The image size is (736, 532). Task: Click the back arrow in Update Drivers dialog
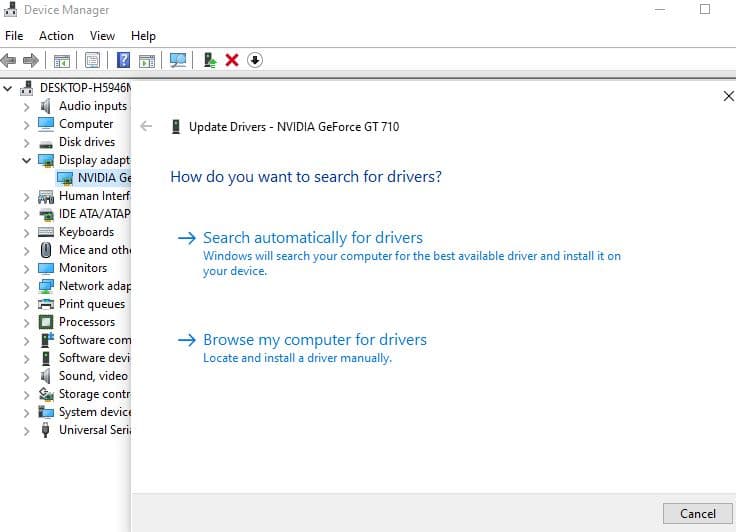tap(147, 126)
